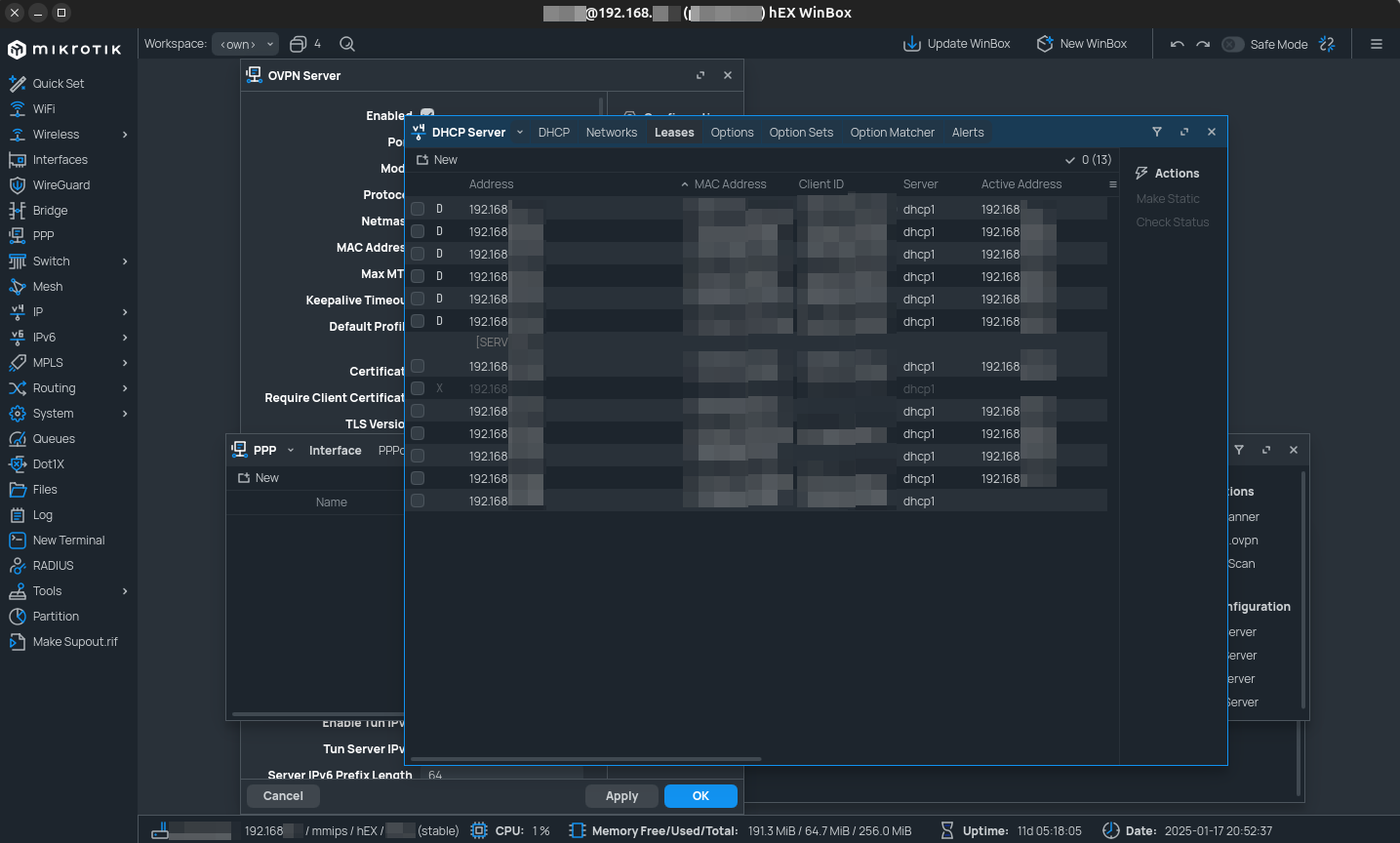This screenshot has height=843, width=1400.
Task: Open RADIUS section
Action: (x=53, y=566)
